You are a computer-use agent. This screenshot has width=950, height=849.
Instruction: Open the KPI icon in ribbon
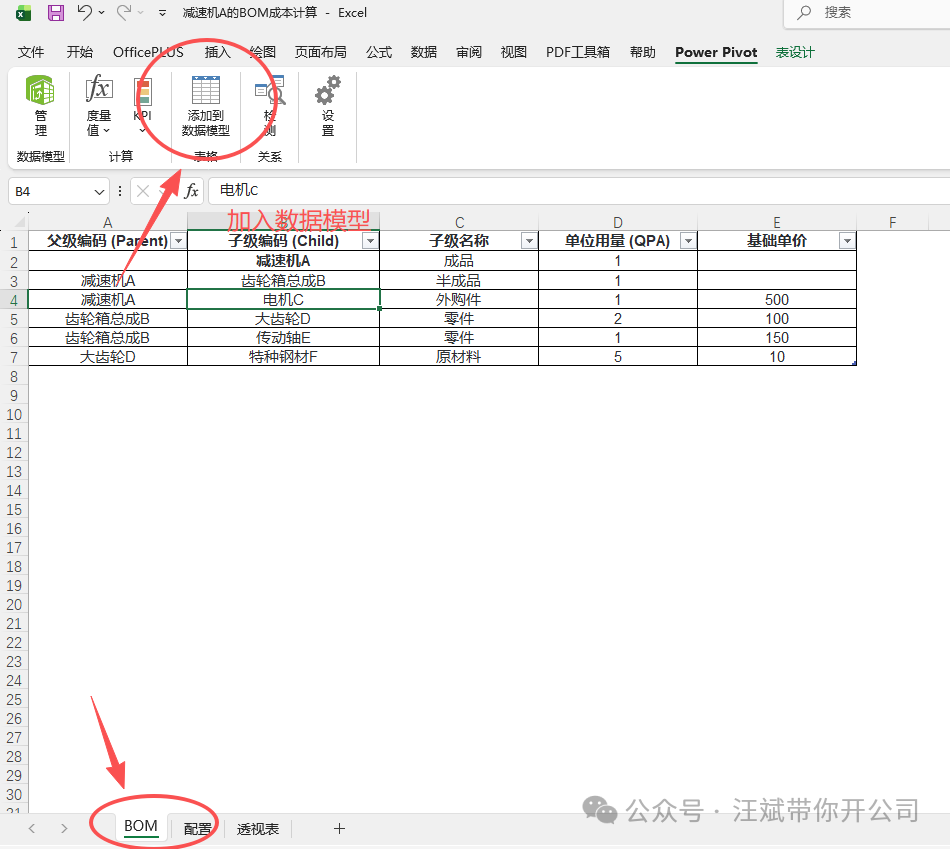click(x=142, y=94)
